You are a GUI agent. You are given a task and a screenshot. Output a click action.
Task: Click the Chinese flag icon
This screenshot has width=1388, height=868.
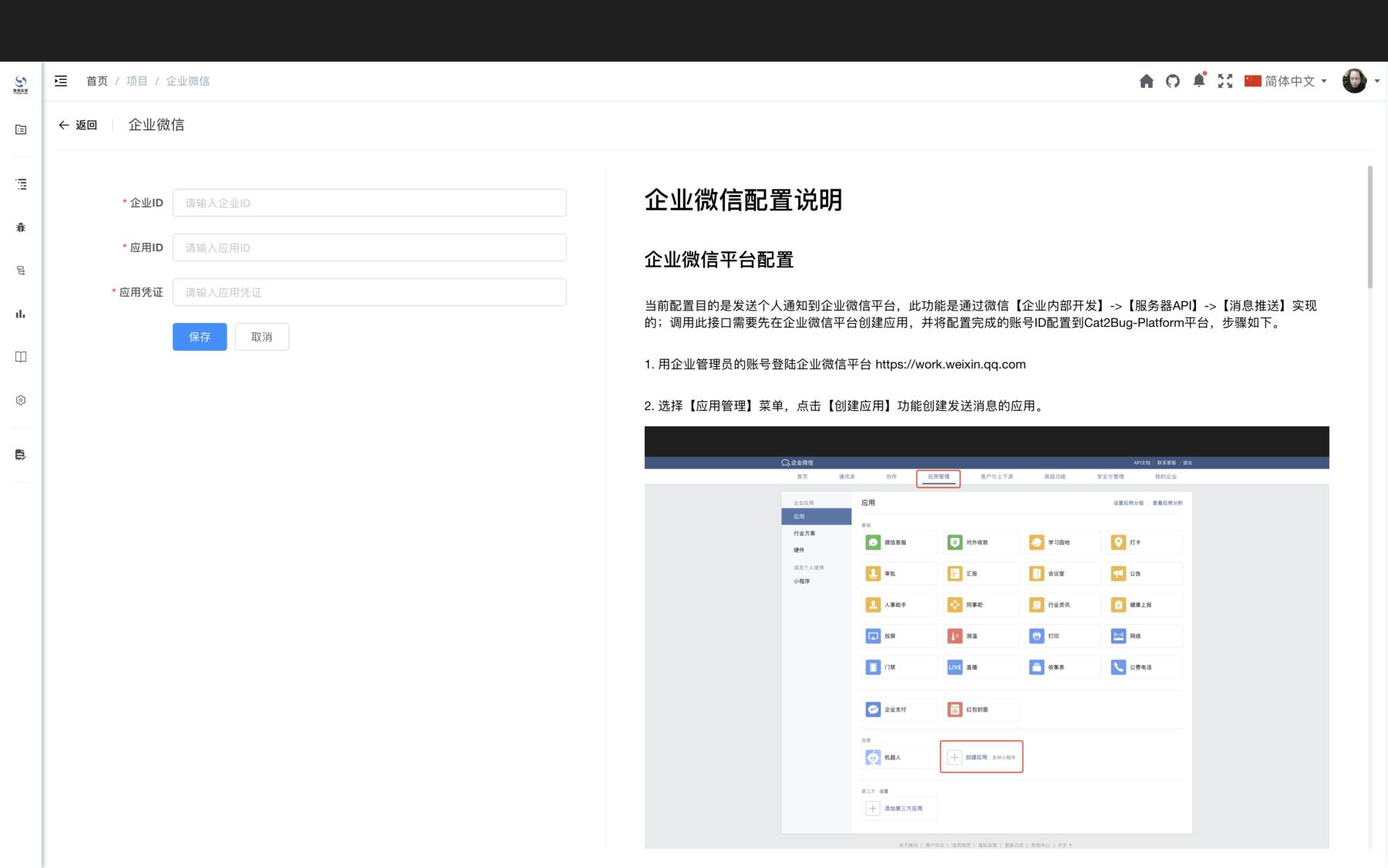(x=1253, y=81)
